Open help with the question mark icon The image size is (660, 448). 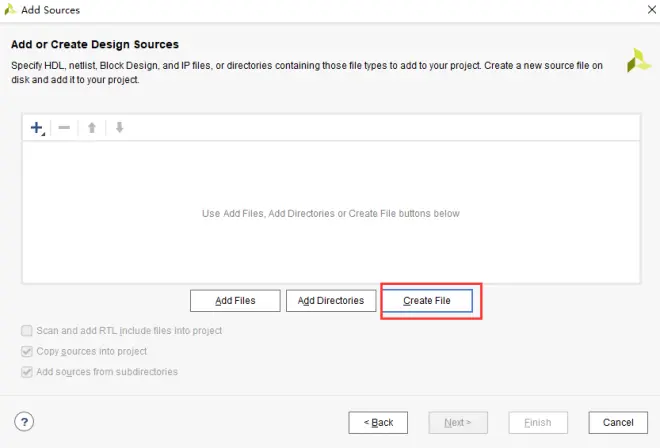pyautogui.click(x=24, y=421)
